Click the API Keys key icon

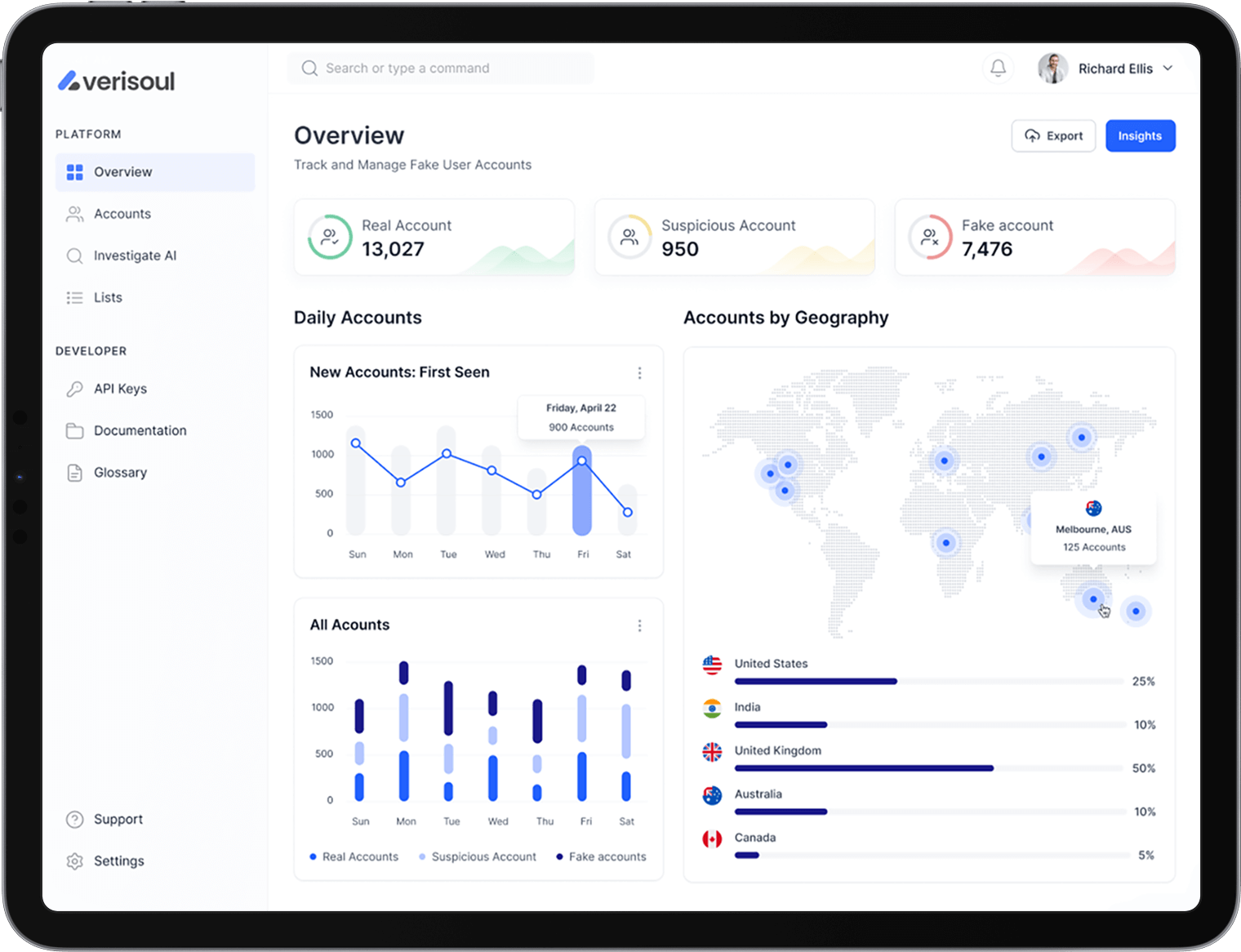click(x=74, y=389)
